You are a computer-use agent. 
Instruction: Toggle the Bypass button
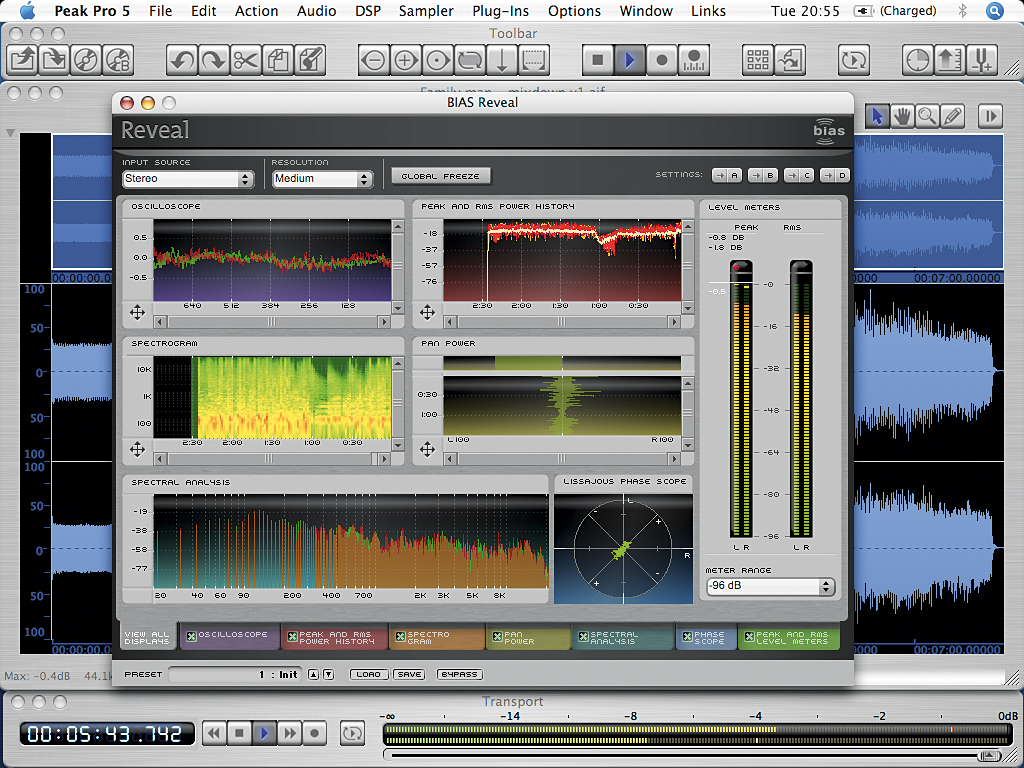click(459, 675)
